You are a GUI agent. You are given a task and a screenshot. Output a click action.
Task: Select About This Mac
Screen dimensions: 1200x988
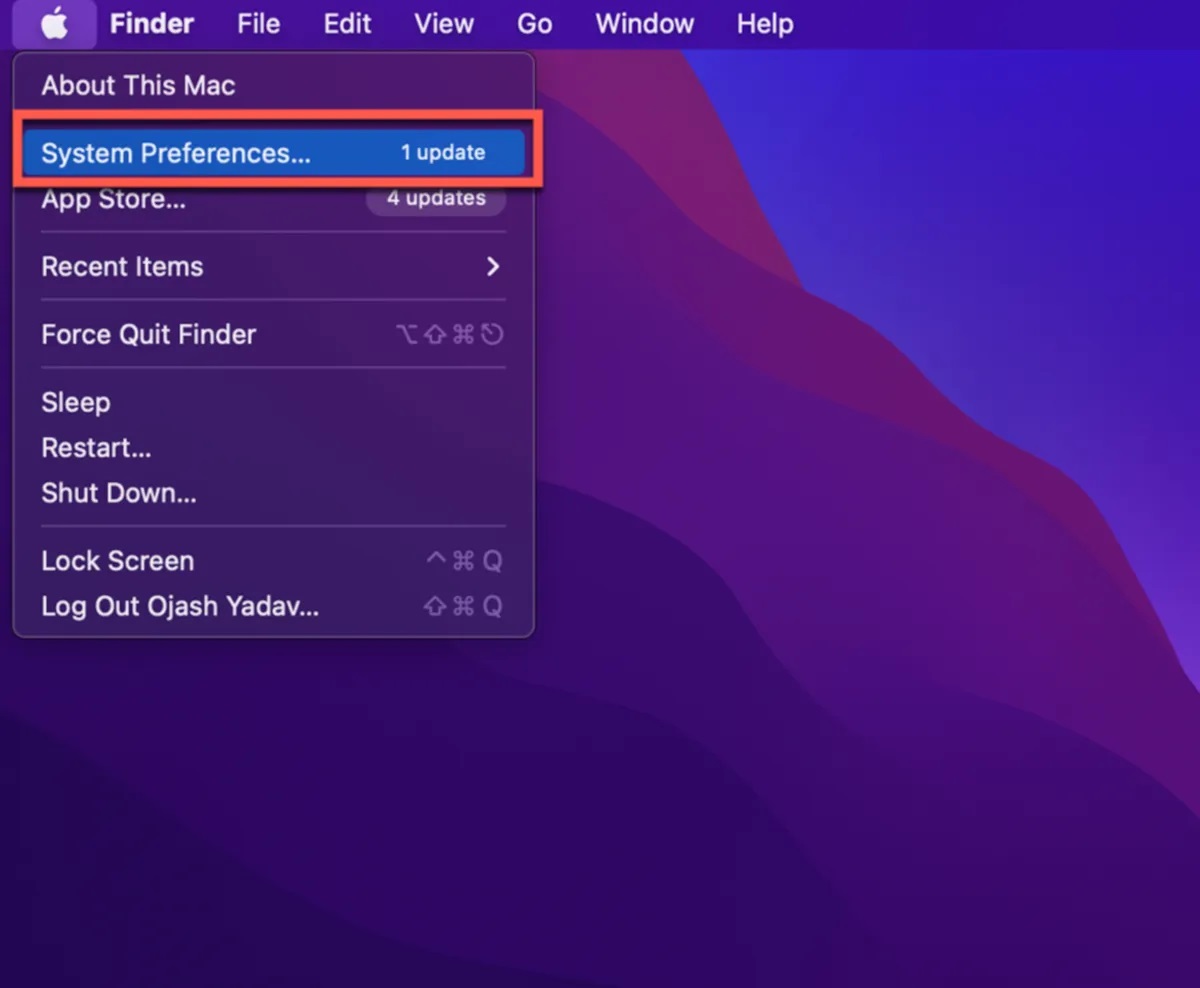[273, 85]
